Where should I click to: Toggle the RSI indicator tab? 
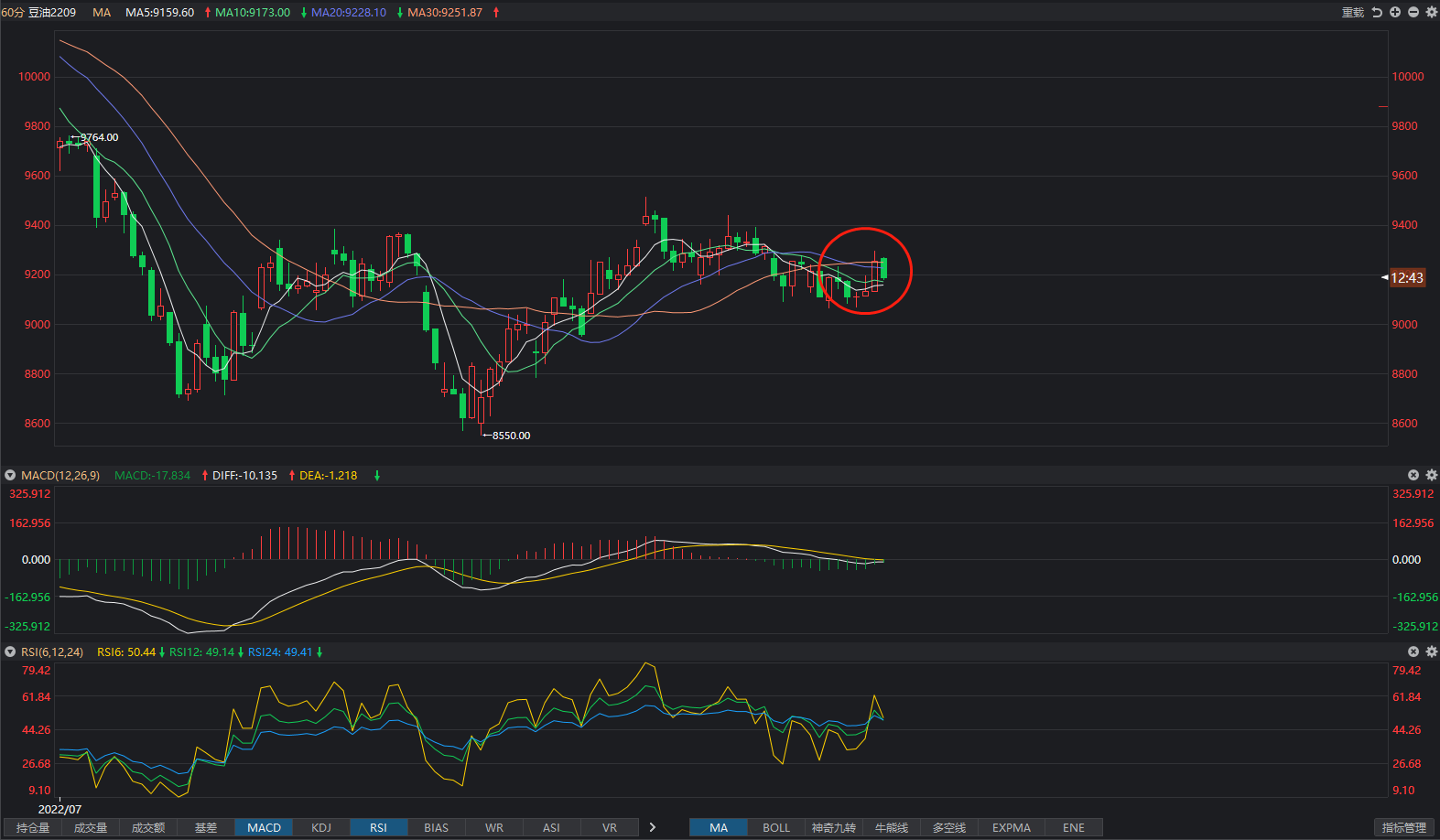(378, 827)
